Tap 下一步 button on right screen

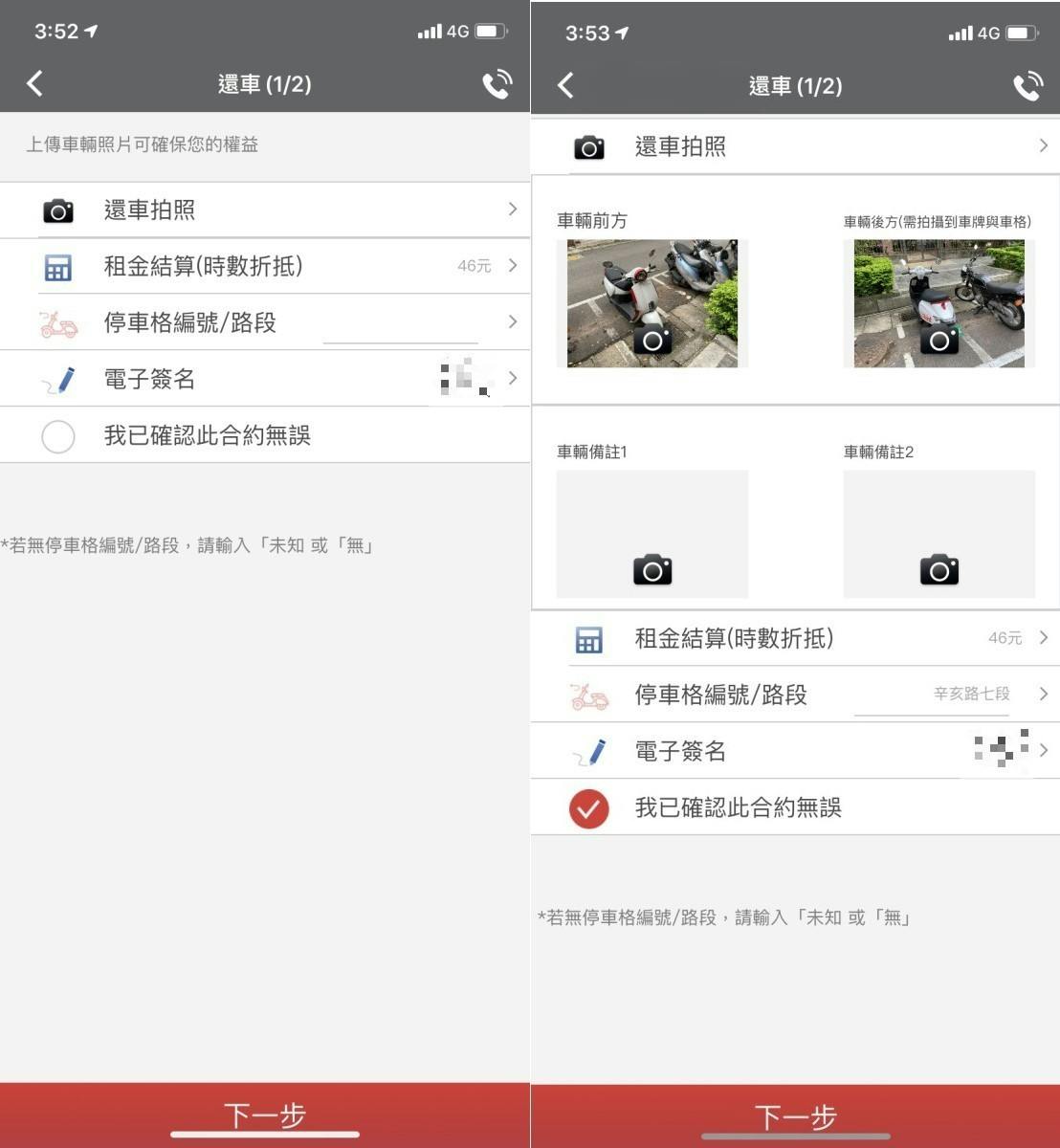point(795,1115)
